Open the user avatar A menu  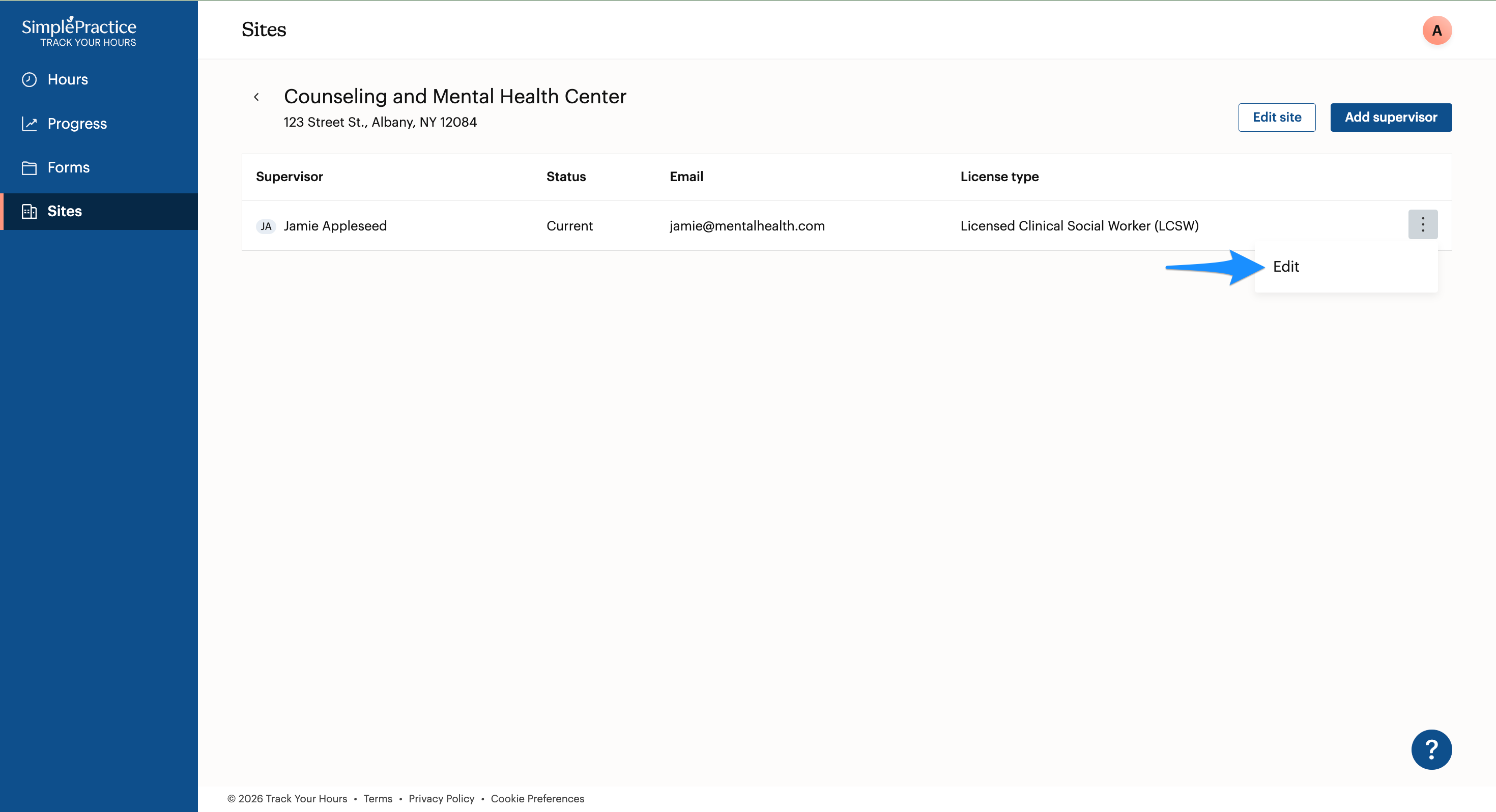click(1437, 30)
